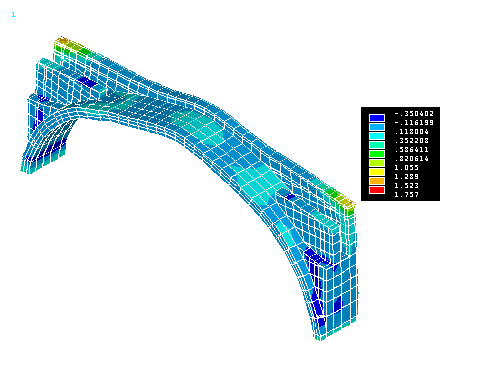
Task: Click the 1.523 contour value
Action: tap(407, 186)
